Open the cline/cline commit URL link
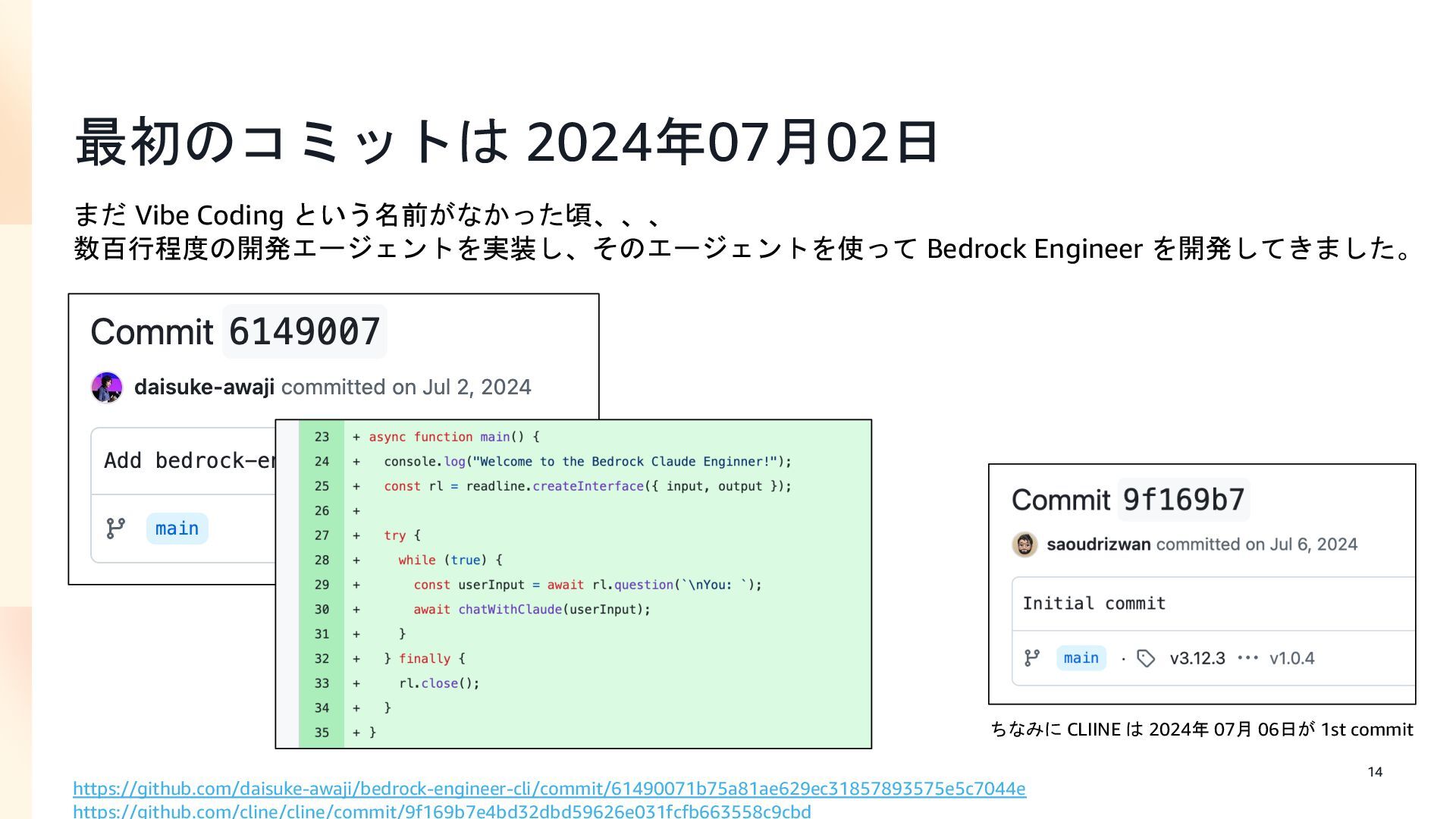 [x=441, y=811]
